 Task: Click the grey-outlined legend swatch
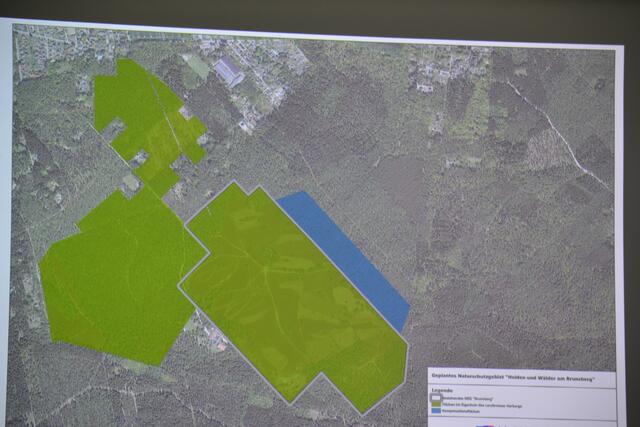click(436, 398)
